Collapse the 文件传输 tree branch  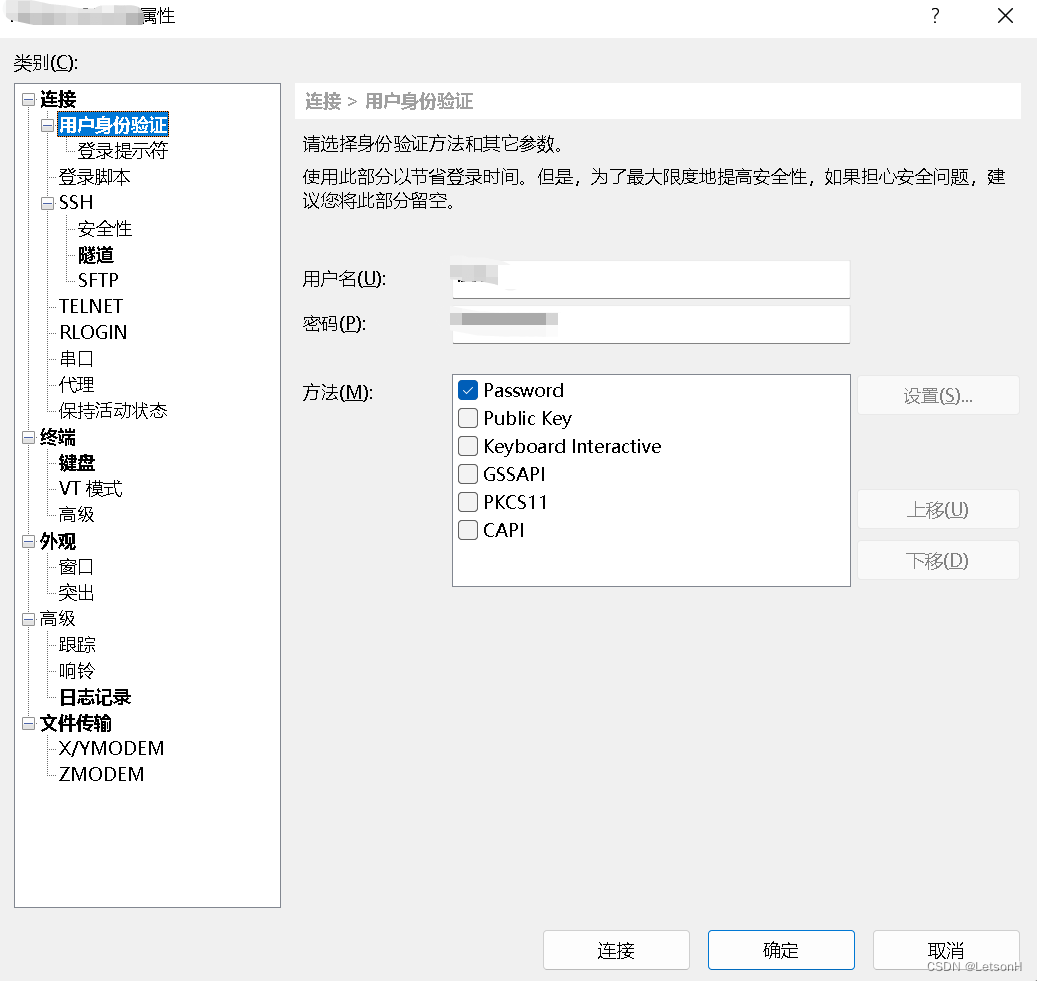26,722
